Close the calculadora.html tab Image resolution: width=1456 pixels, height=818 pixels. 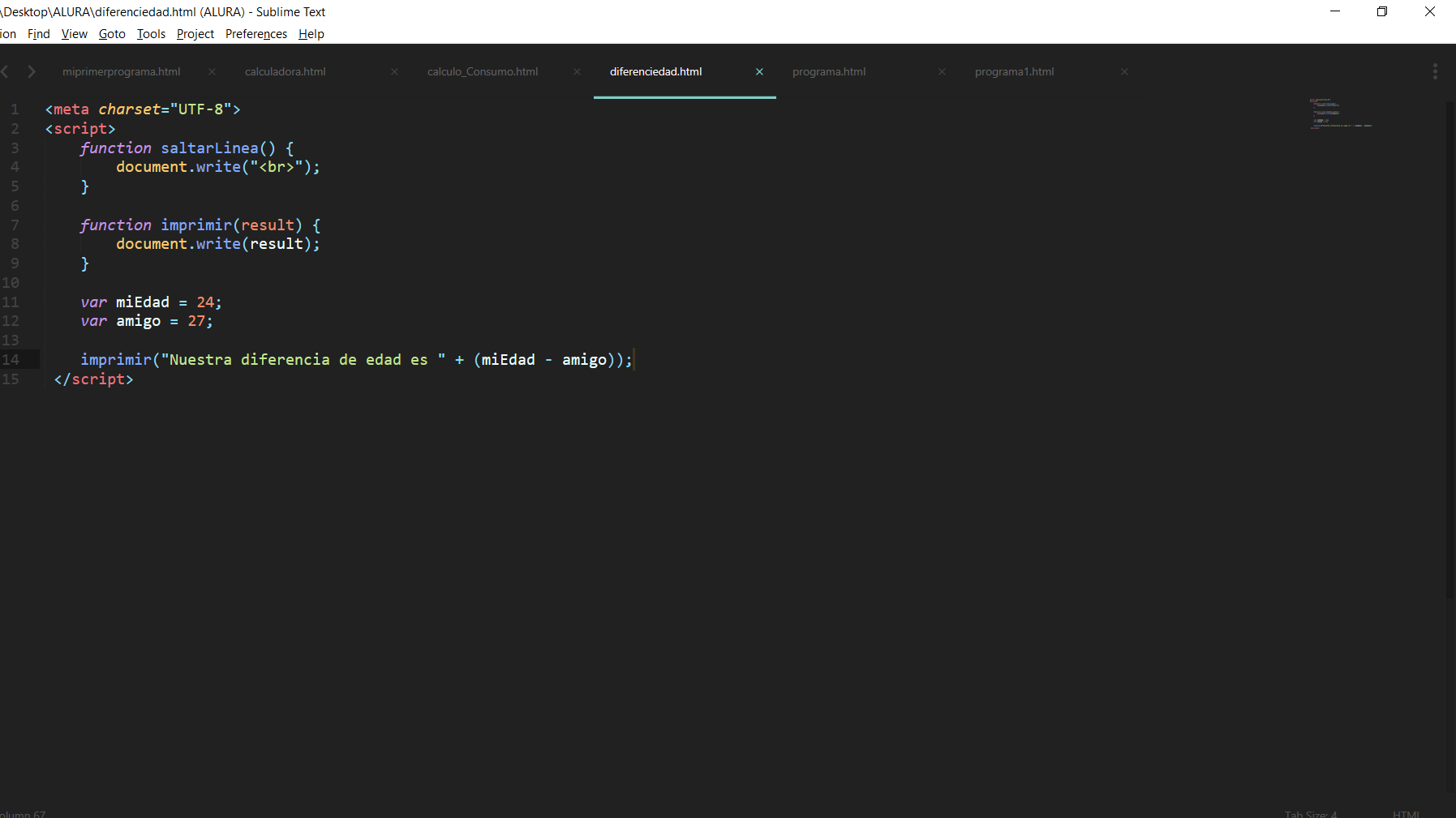click(x=394, y=72)
